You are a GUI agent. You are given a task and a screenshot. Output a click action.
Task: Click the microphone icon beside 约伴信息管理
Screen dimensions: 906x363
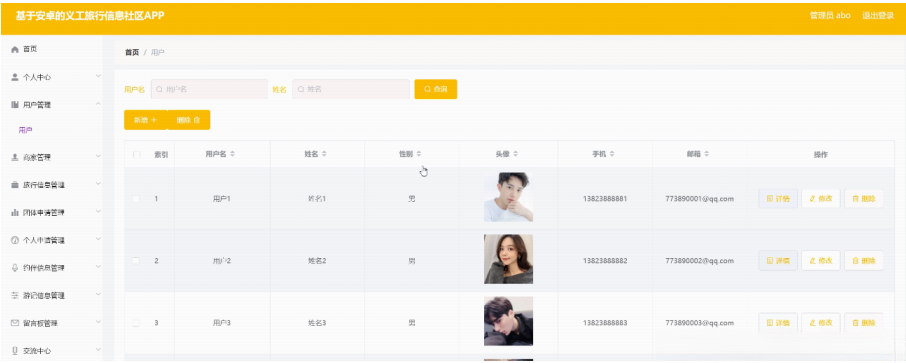(x=15, y=268)
